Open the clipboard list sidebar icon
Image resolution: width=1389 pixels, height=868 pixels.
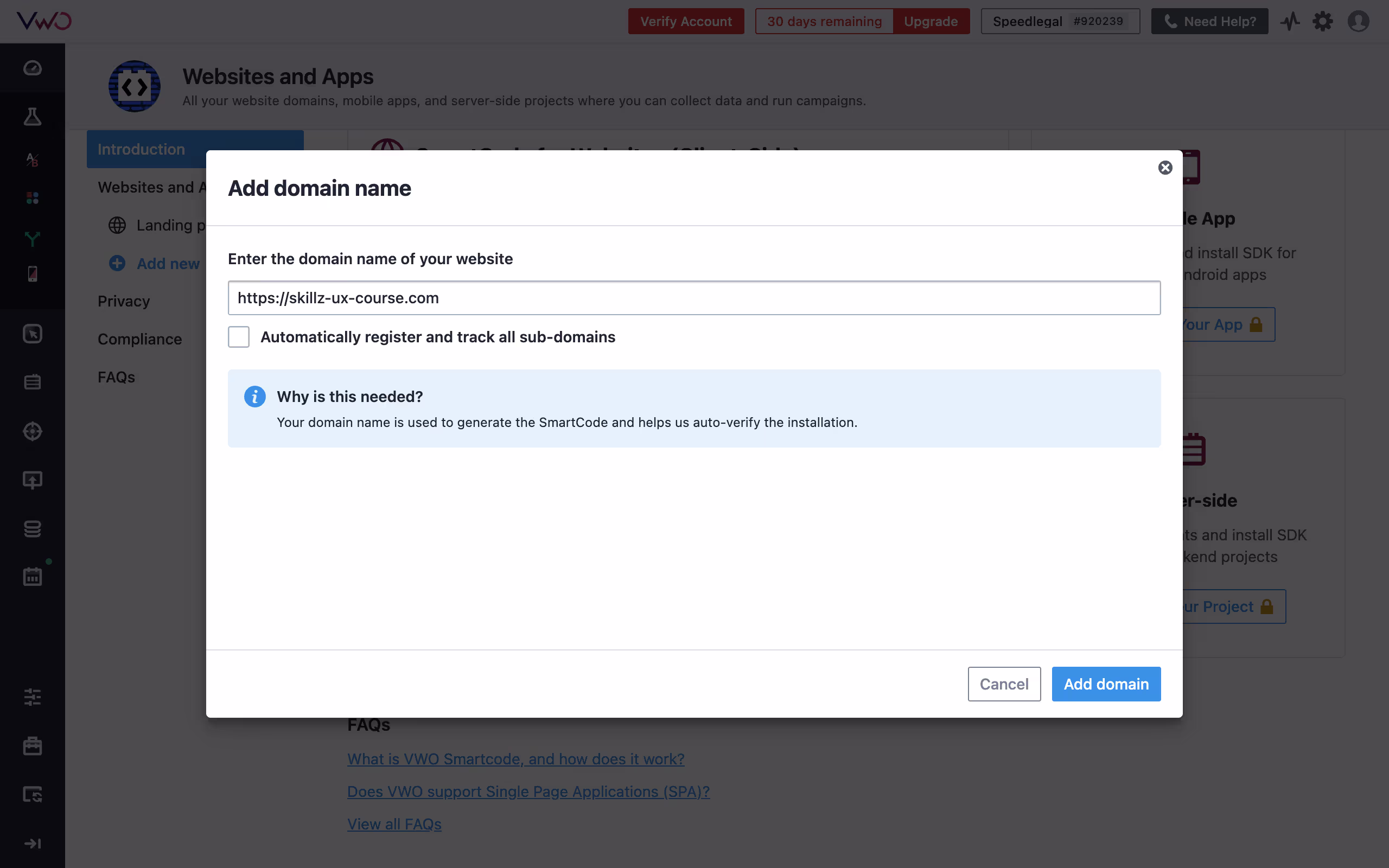[32, 382]
